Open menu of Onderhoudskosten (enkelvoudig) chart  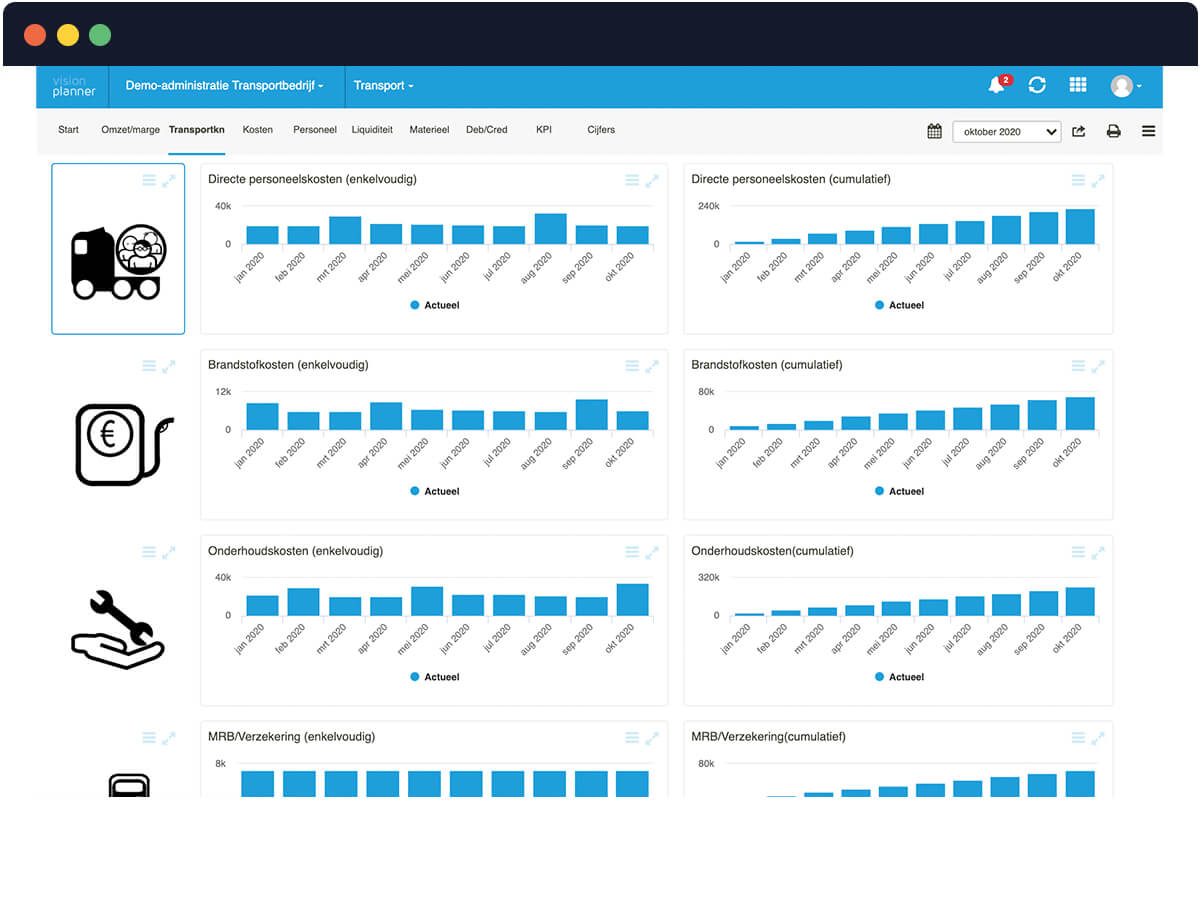pyautogui.click(x=632, y=552)
